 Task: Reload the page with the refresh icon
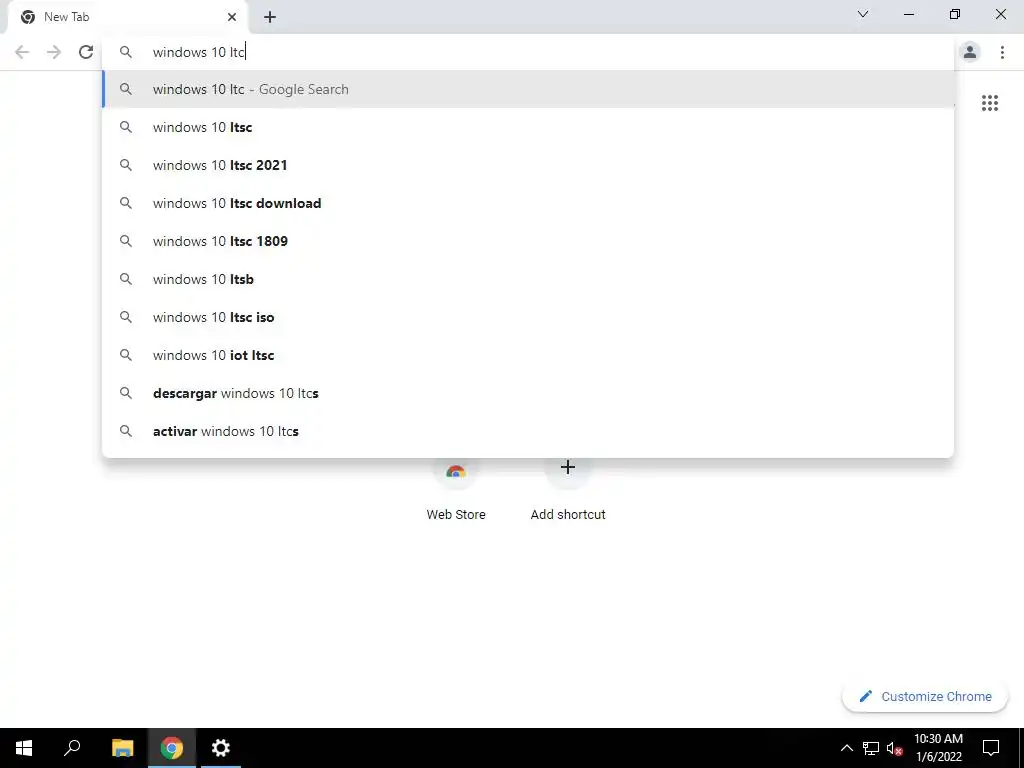pyautogui.click(x=86, y=52)
